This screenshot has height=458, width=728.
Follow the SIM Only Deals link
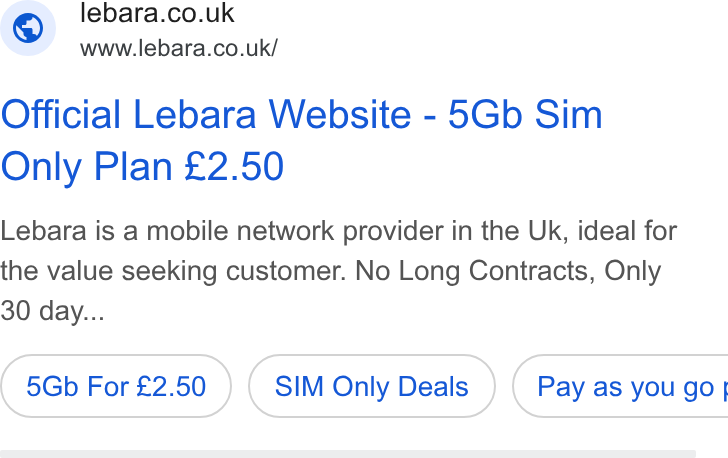[371, 386]
